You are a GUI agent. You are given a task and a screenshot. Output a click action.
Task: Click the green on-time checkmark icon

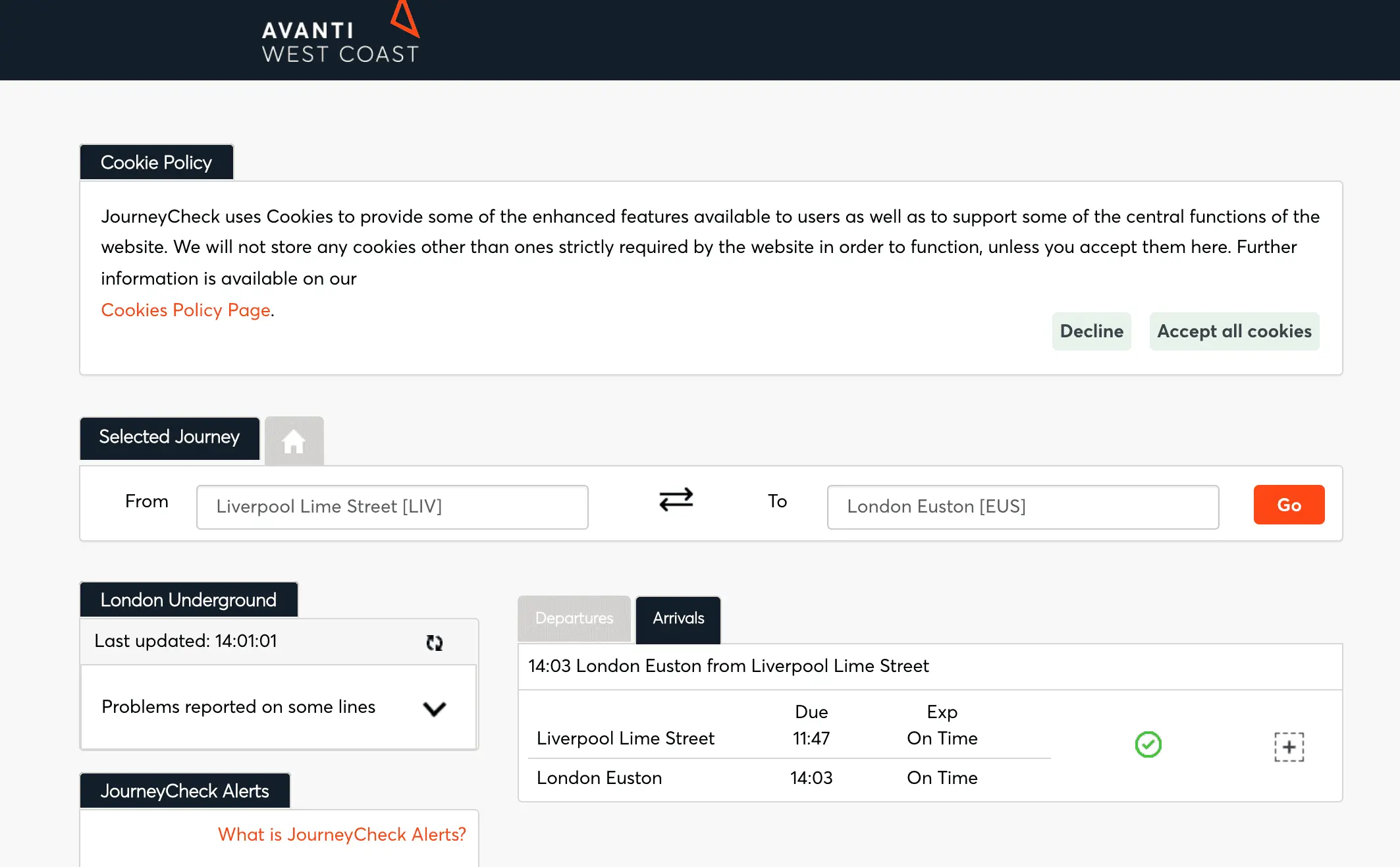[x=1148, y=744]
